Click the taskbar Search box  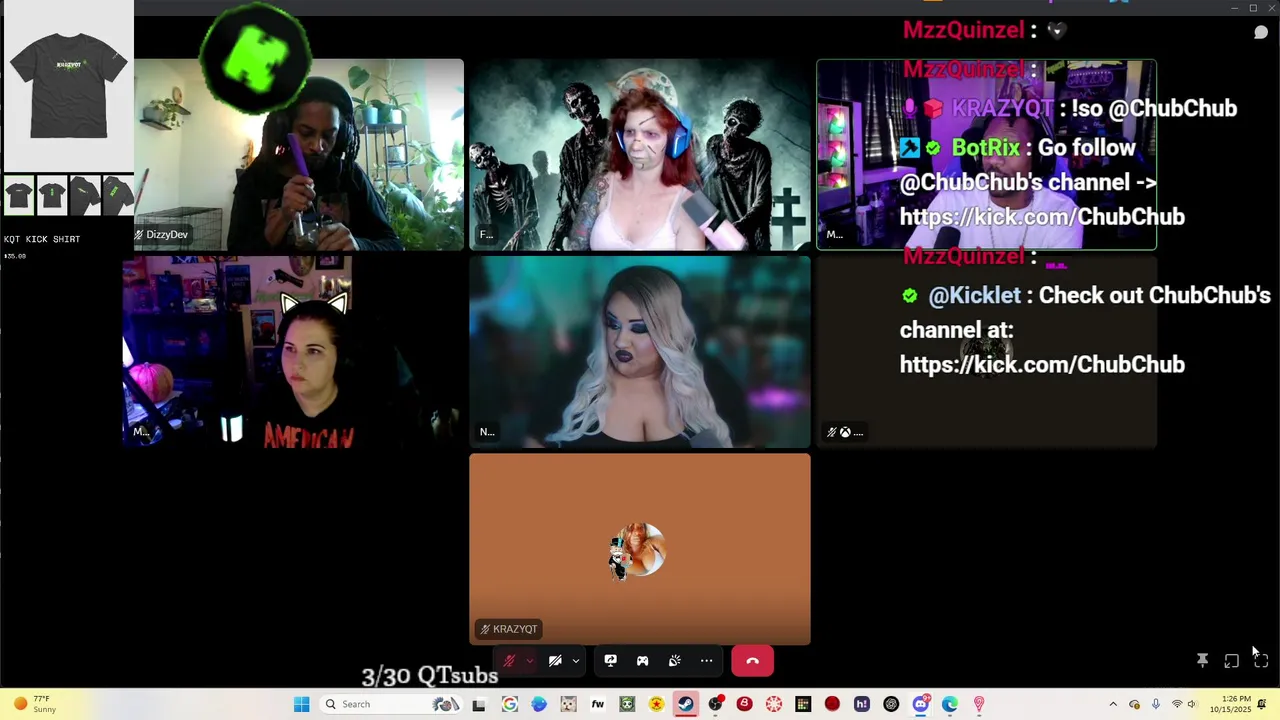click(392, 704)
